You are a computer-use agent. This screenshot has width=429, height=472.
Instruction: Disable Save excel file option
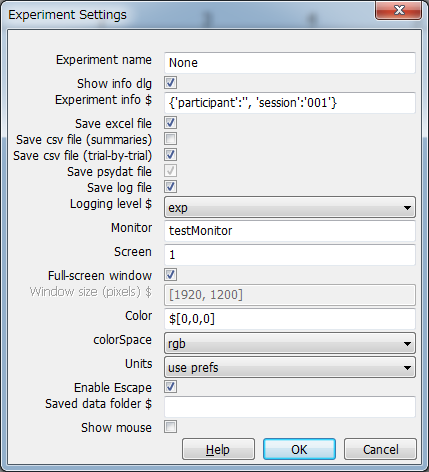(170, 123)
